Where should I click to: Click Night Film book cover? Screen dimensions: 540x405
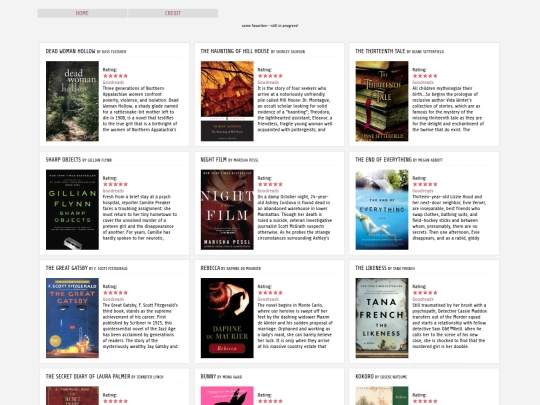click(227, 210)
